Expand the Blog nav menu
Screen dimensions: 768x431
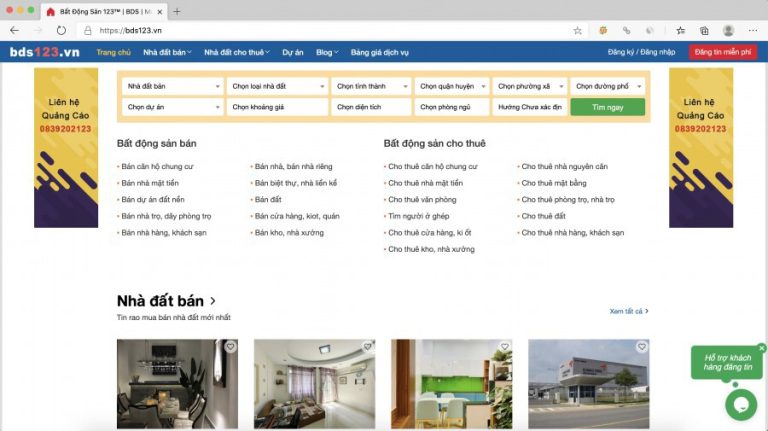click(327, 52)
